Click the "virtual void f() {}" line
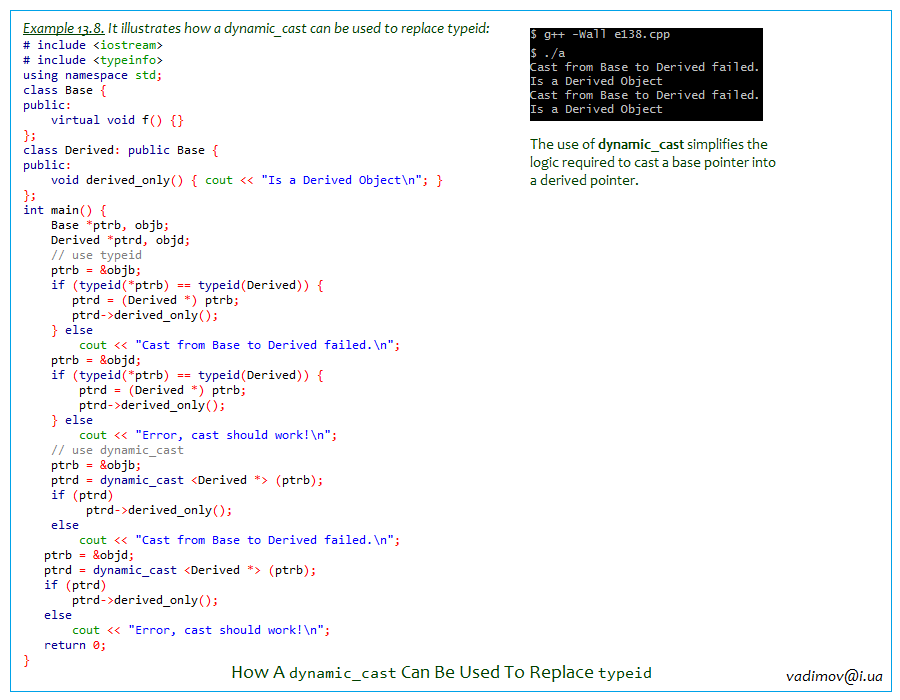The height and width of the screenshot is (700, 900). tap(117, 120)
